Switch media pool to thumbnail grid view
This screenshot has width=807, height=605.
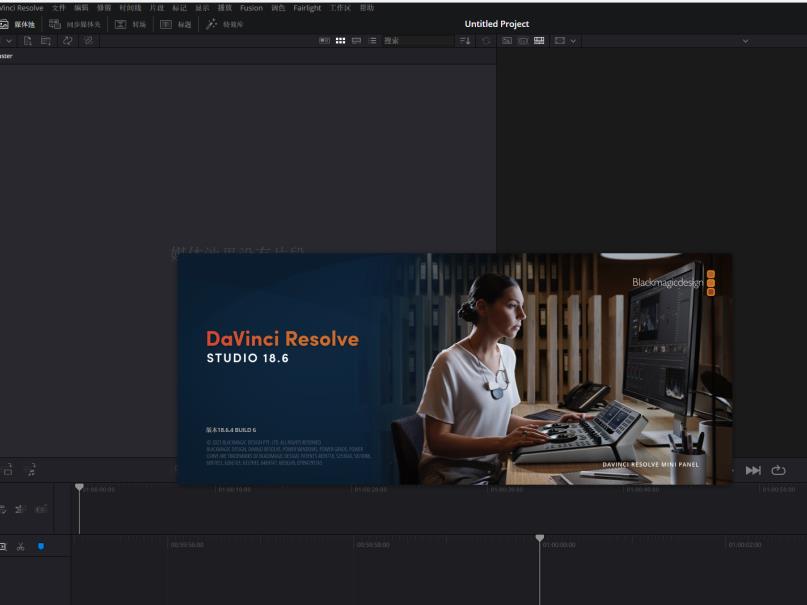point(340,41)
